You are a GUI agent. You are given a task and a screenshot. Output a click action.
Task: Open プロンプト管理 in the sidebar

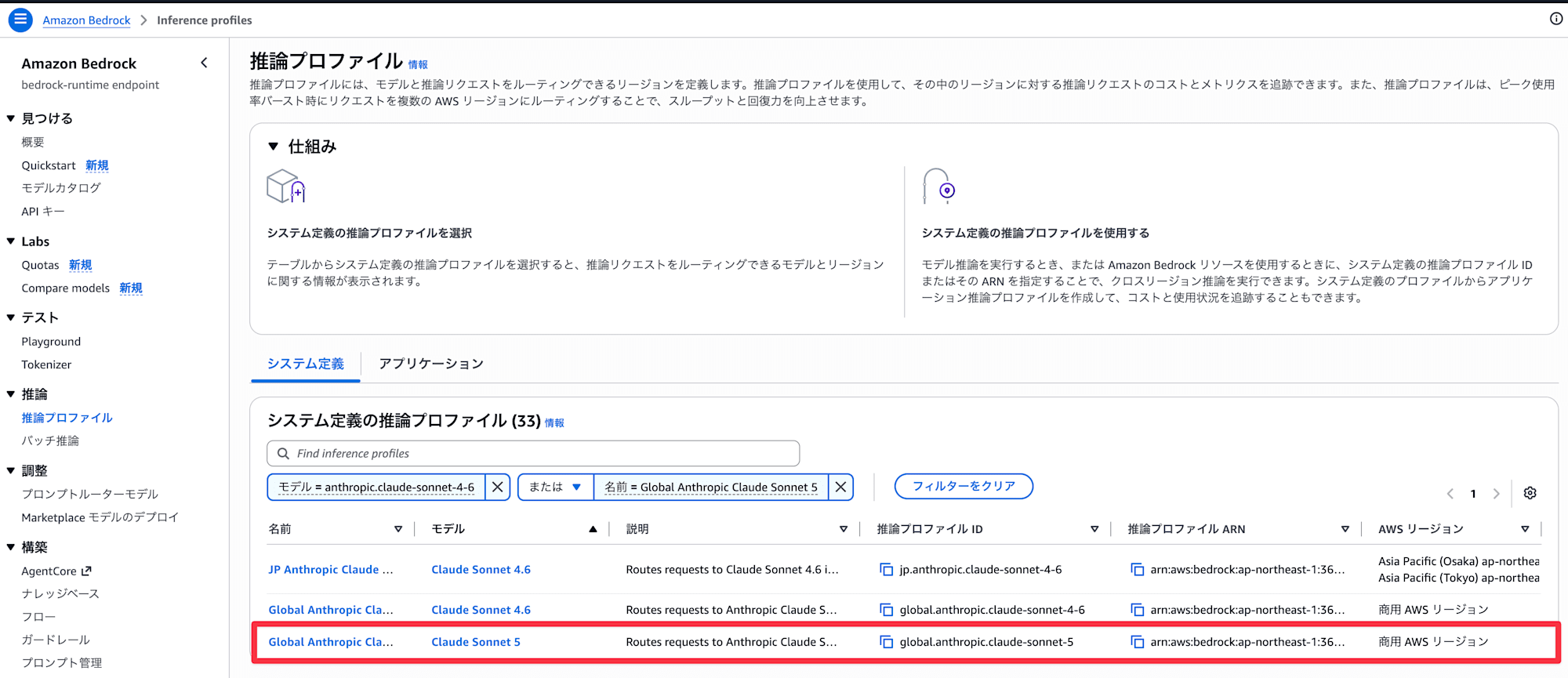pyautogui.click(x=62, y=663)
